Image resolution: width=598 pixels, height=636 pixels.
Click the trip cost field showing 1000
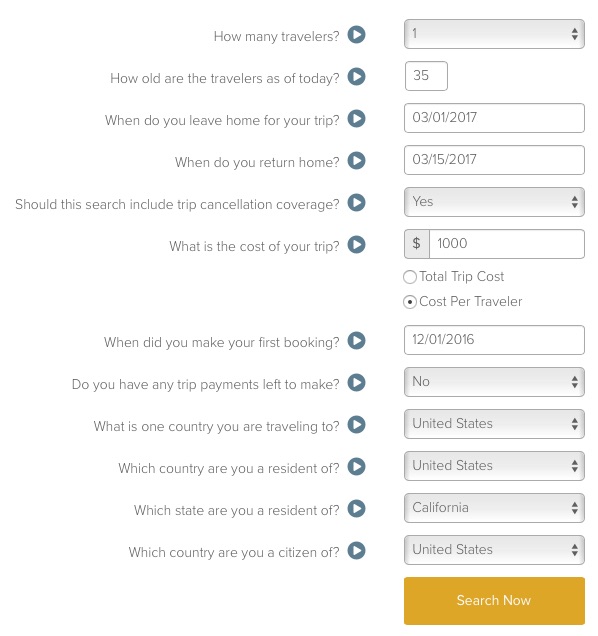coord(507,244)
